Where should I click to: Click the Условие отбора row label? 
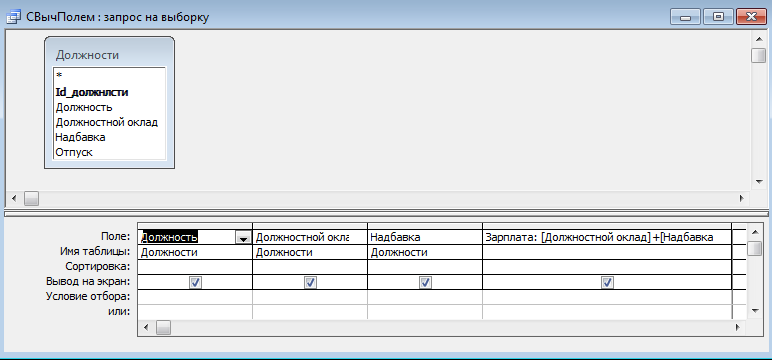(88, 296)
